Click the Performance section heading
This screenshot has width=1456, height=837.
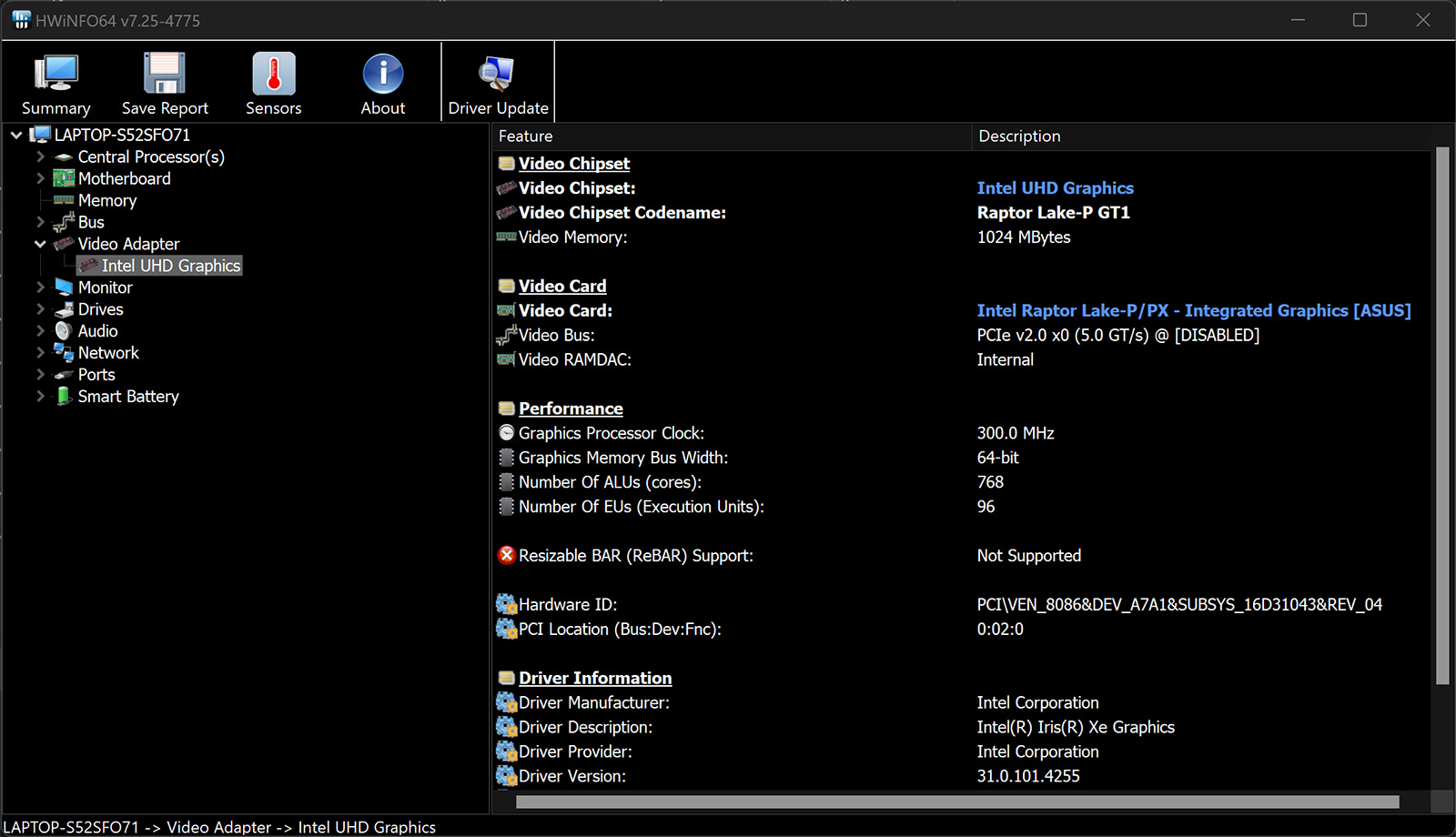click(571, 408)
